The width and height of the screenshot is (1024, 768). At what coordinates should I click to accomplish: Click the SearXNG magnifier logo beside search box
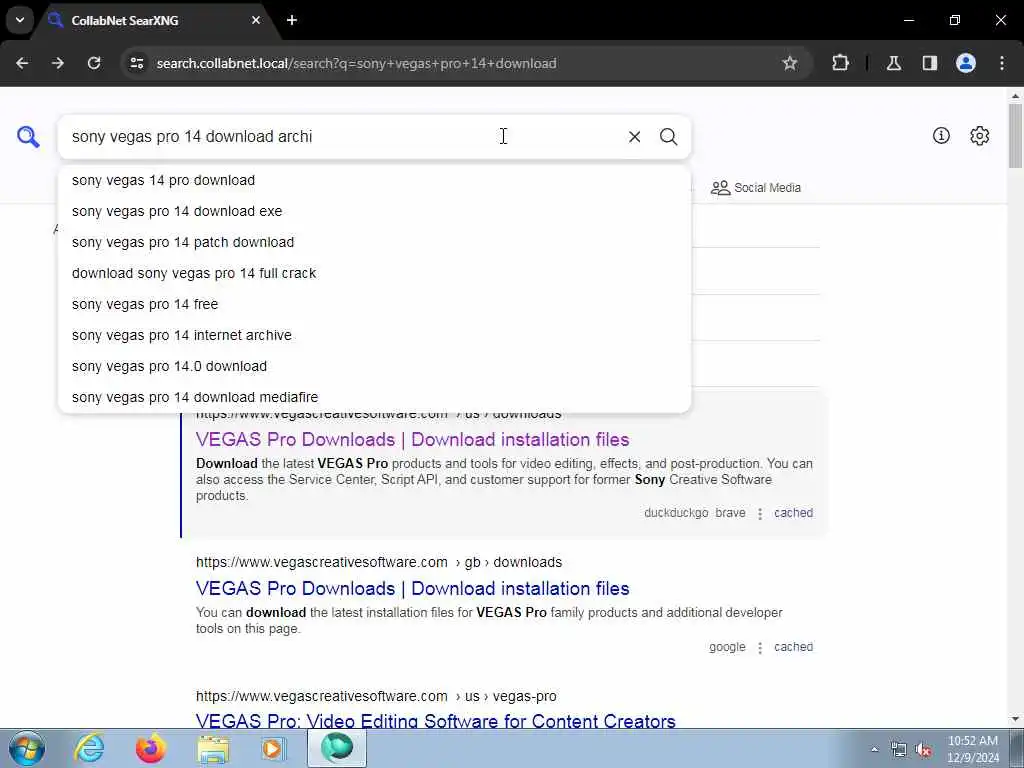(28, 136)
